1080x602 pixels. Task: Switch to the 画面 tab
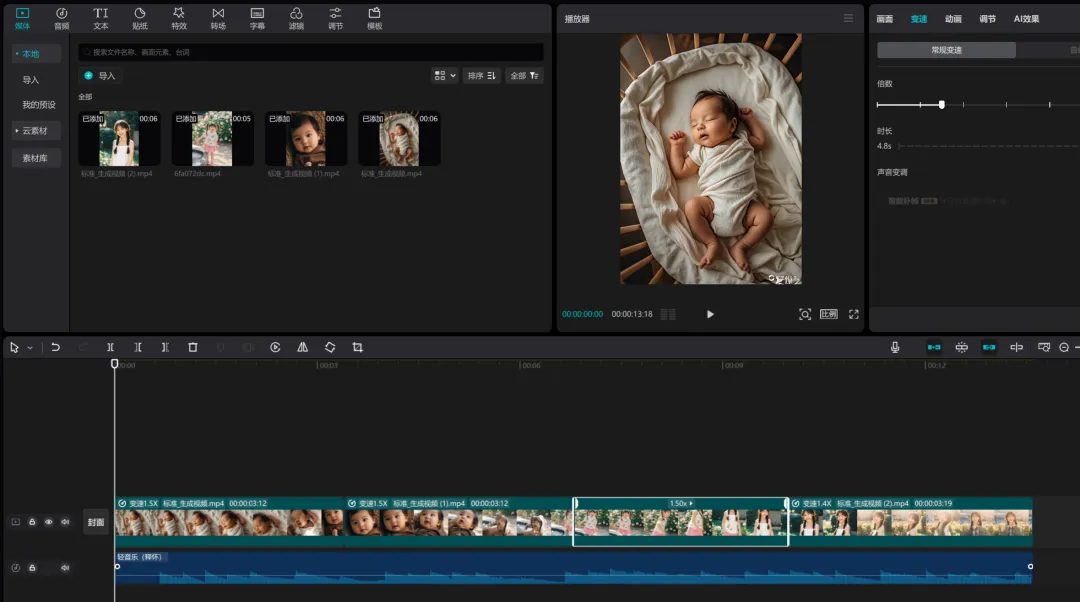885,19
